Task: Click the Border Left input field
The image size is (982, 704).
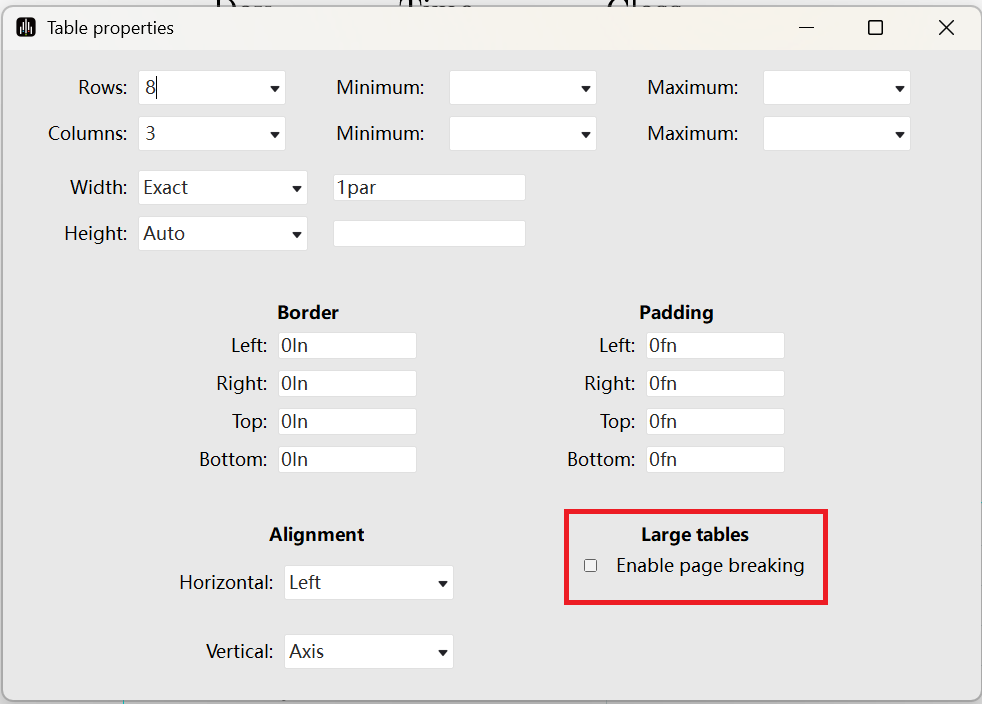Action: click(x=347, y=346)
